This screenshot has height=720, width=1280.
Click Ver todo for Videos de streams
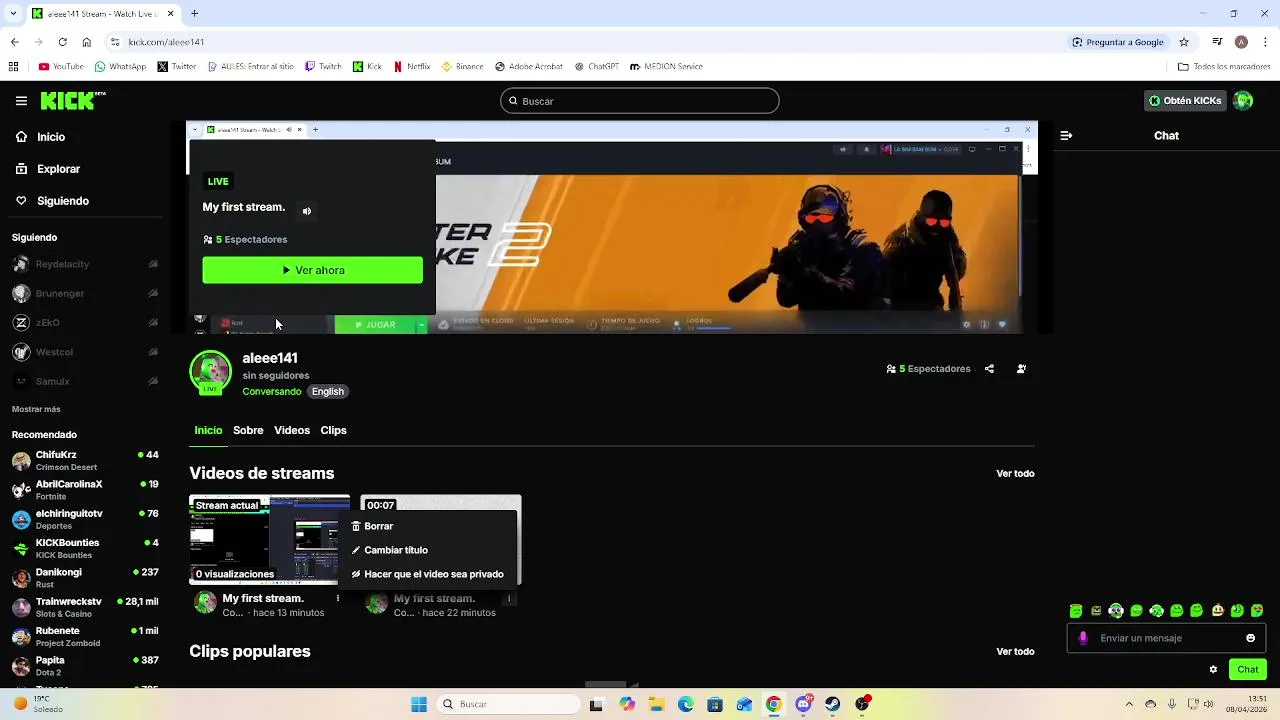click(1015, 474)
